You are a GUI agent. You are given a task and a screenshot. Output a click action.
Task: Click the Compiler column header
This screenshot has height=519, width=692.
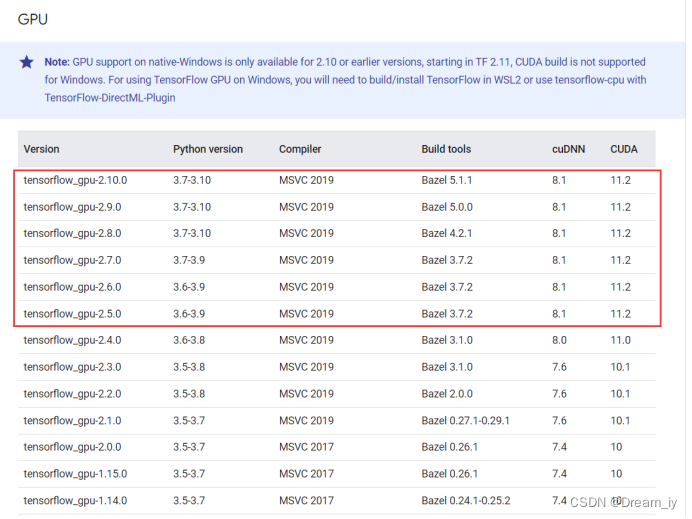click(300, 149)
